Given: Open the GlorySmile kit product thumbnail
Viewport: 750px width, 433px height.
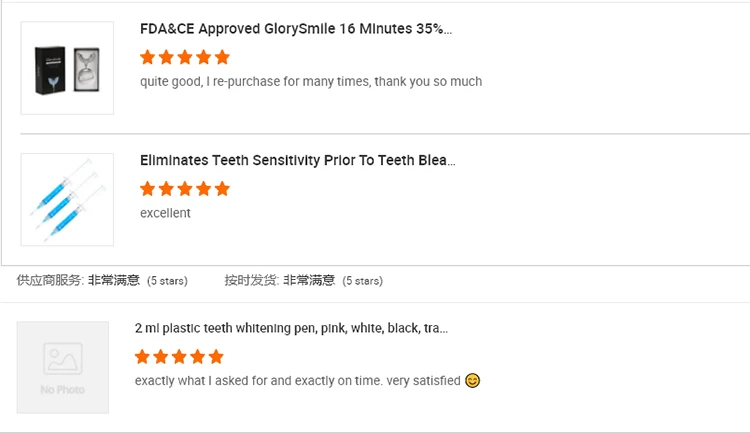Looking at the screenshot, I should point(67,68).
